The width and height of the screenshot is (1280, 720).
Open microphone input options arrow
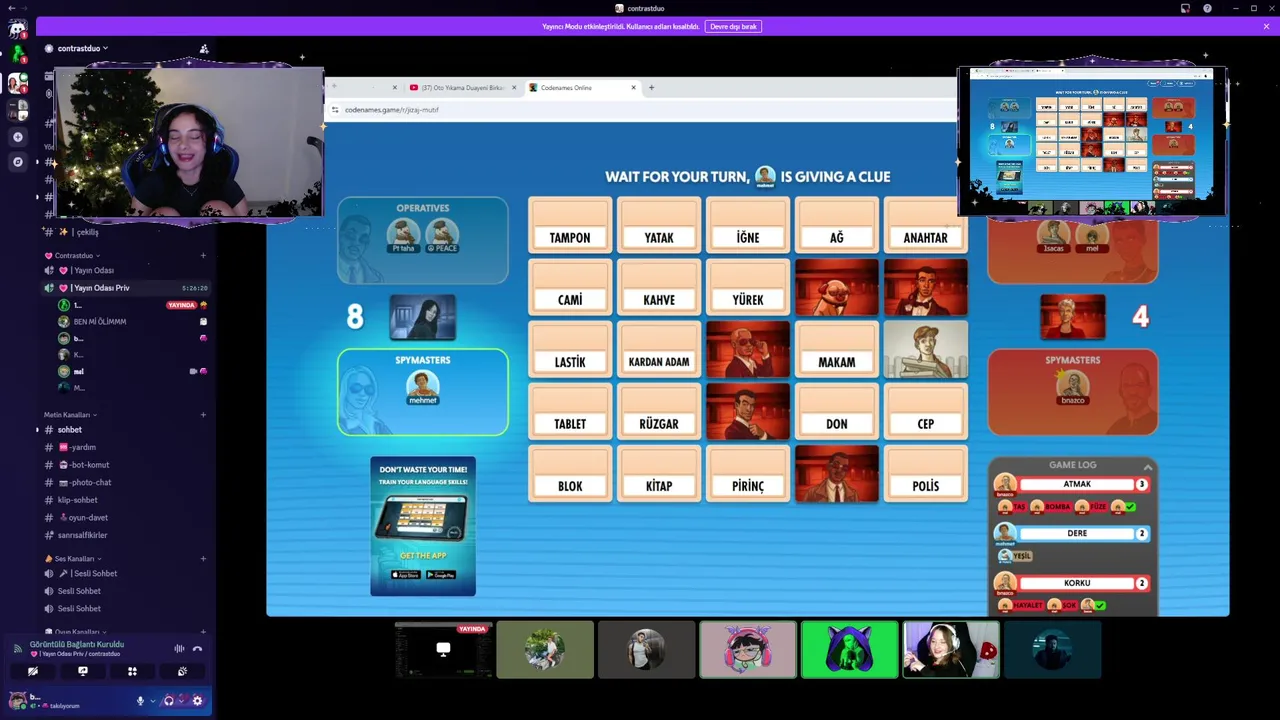(153, 701)
